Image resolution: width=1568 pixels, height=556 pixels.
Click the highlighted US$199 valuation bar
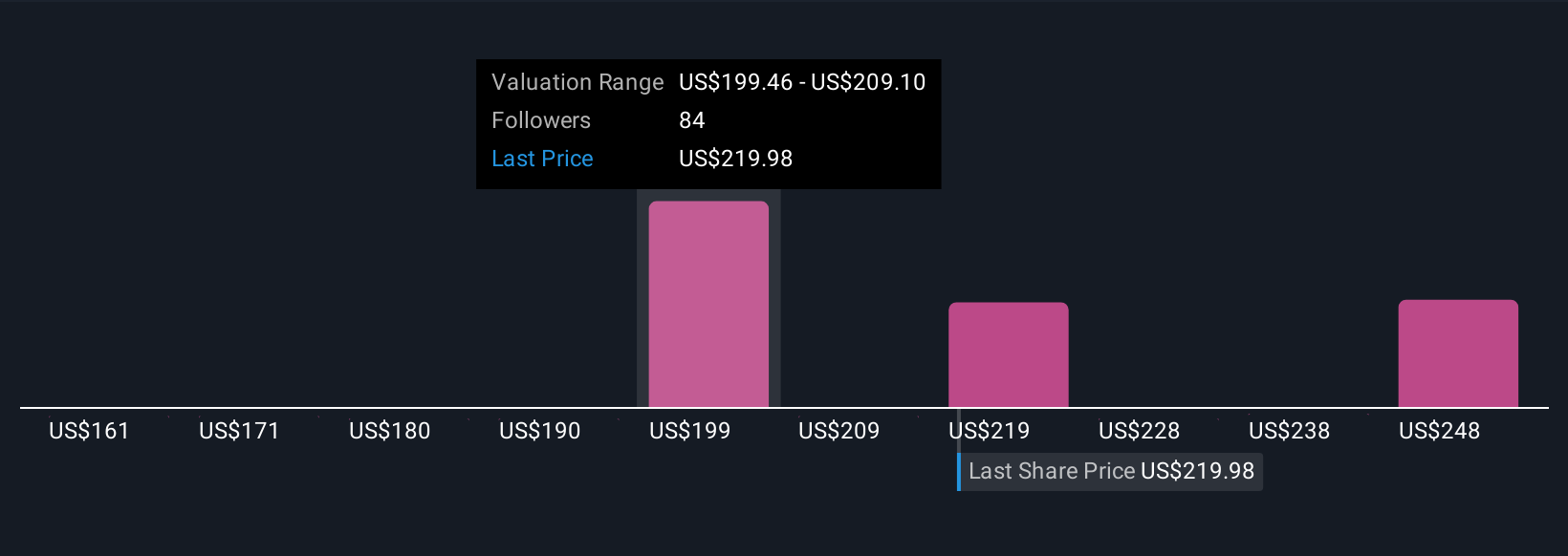click(x=708, y=304)
